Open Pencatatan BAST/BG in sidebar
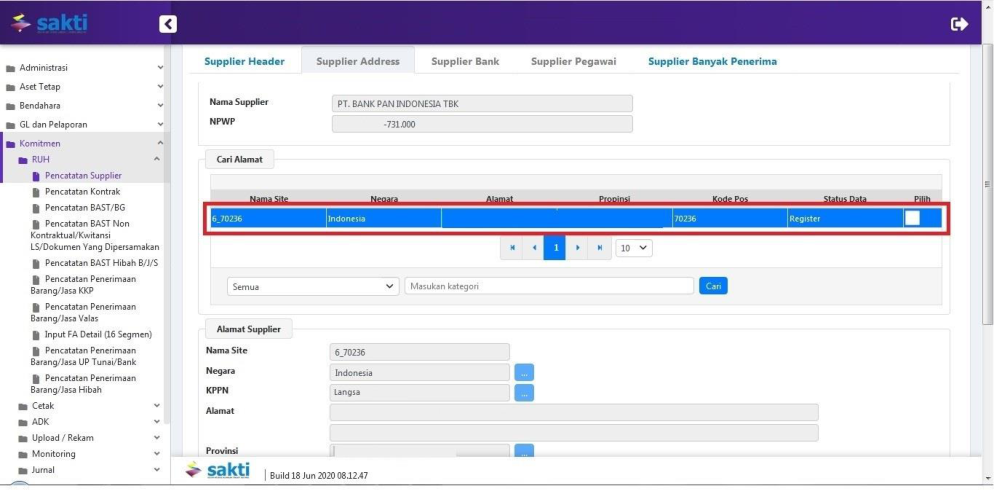994x494 pixels. pyautogui.click(x=85, y=208)
